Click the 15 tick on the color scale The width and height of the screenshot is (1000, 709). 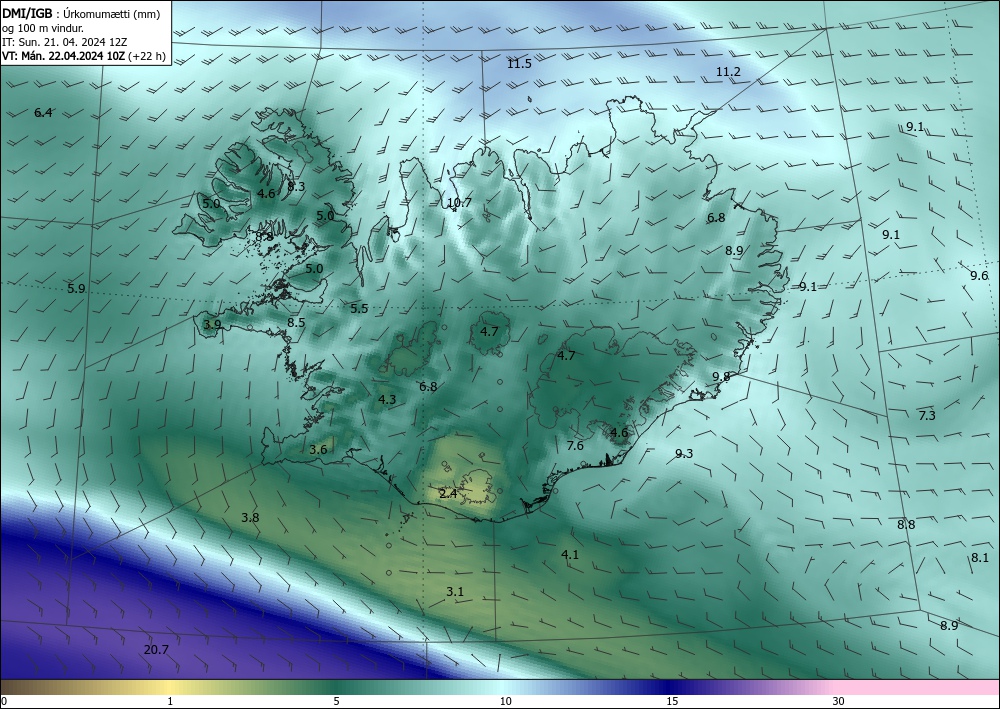click(672, 702)
